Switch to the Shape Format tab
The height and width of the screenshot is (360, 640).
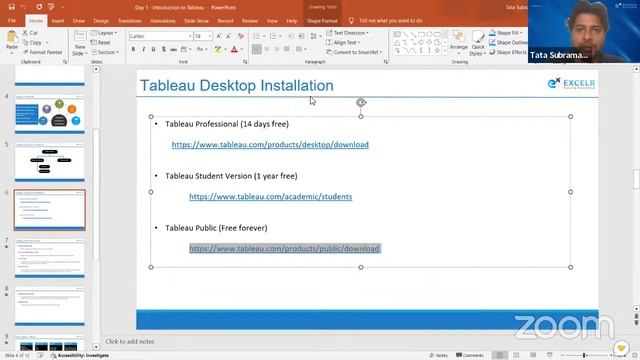coord(322,21)
